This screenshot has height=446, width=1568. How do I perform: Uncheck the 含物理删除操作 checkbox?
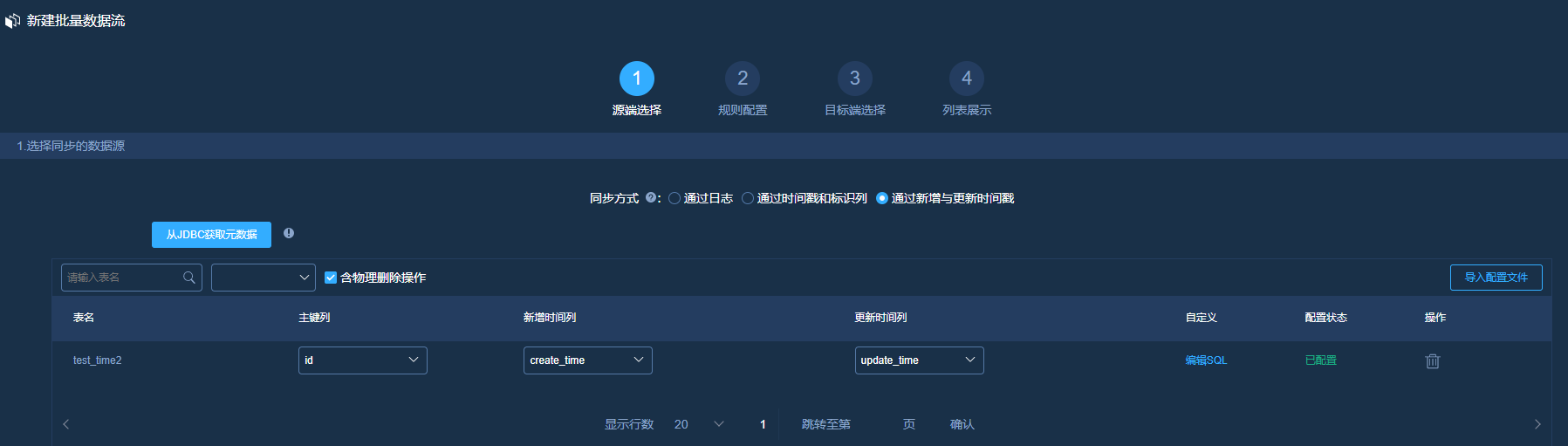331,278
